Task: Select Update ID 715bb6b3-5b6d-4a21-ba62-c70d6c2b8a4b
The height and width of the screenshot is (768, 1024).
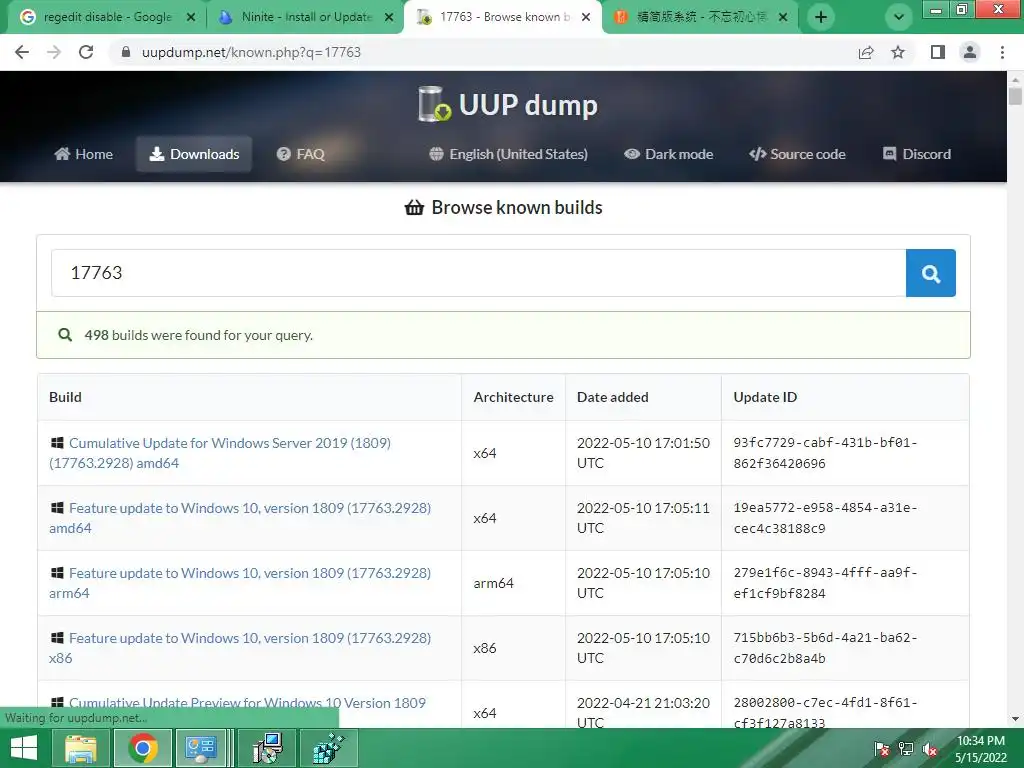Action: (x=825, y=648)
